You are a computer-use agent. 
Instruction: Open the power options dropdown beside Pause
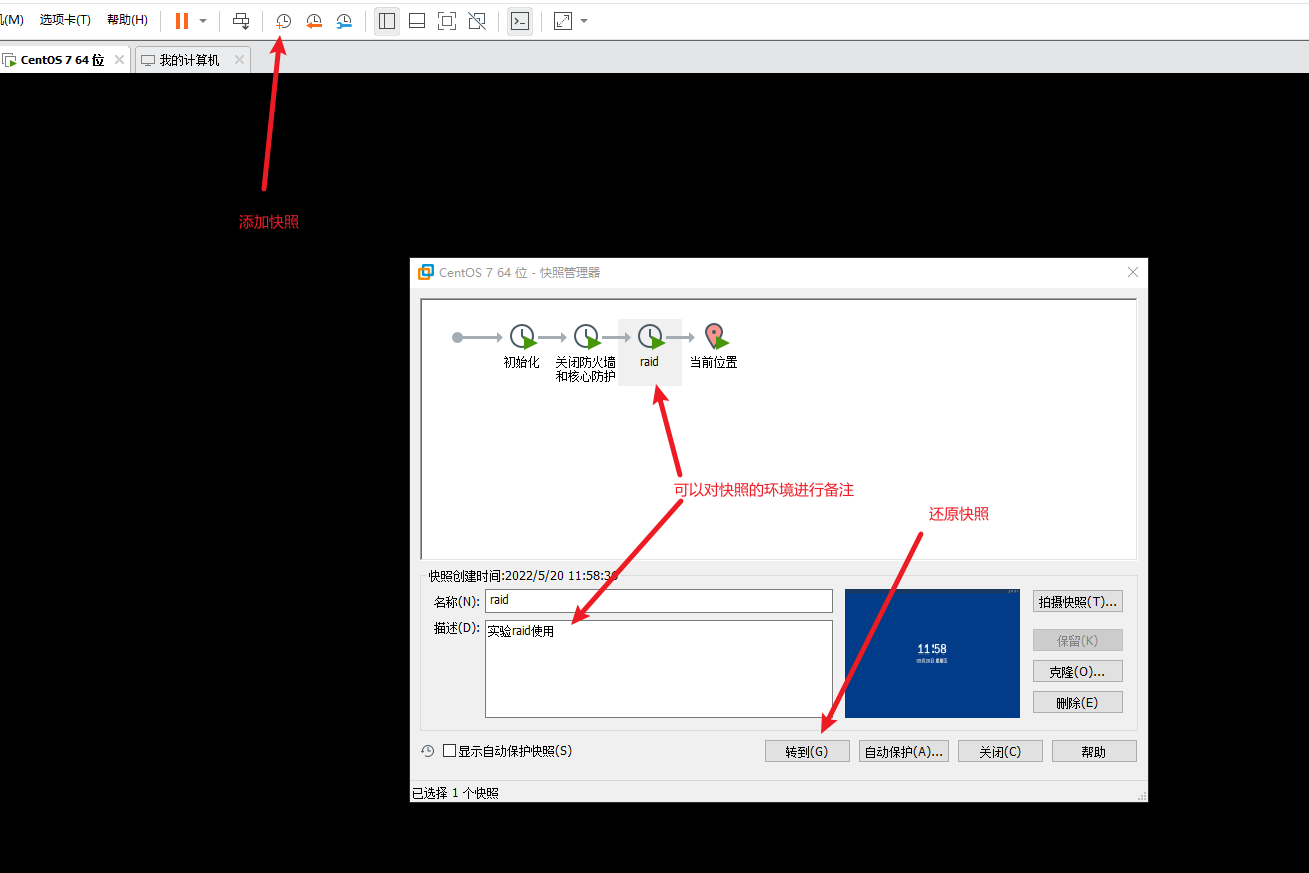(x=203, y=21)
